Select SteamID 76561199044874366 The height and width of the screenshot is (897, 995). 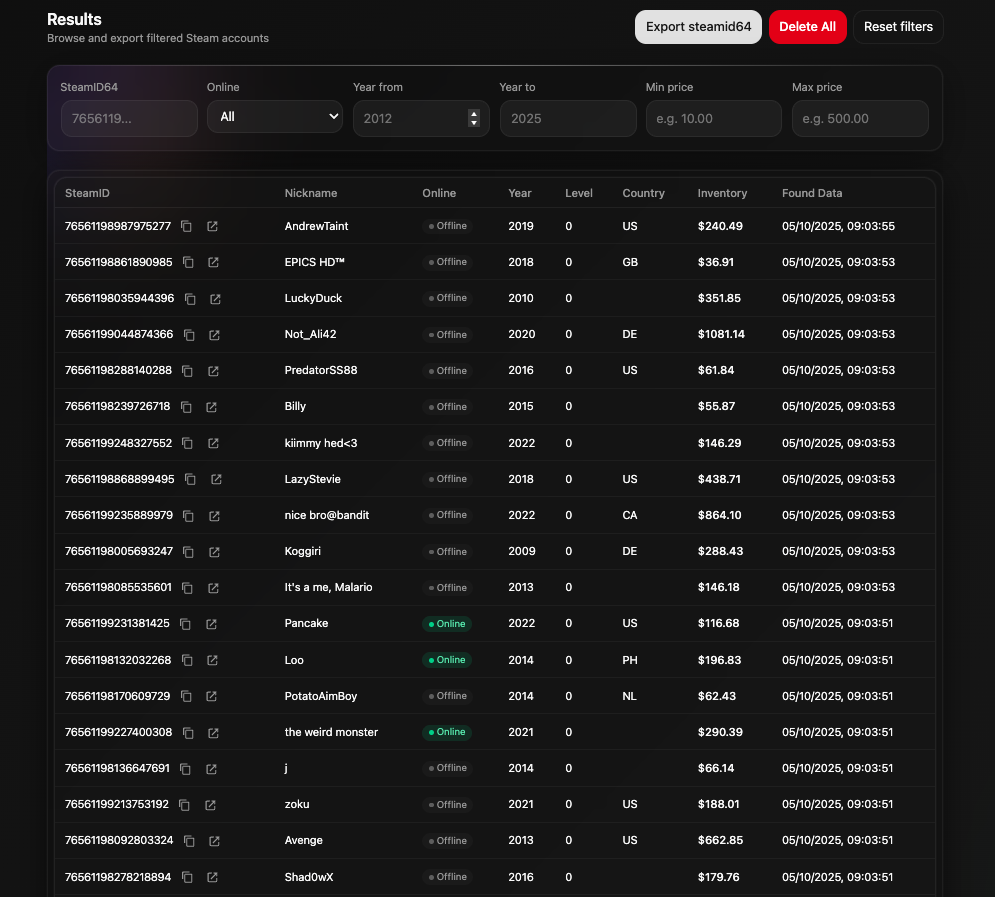click(119, 334)
